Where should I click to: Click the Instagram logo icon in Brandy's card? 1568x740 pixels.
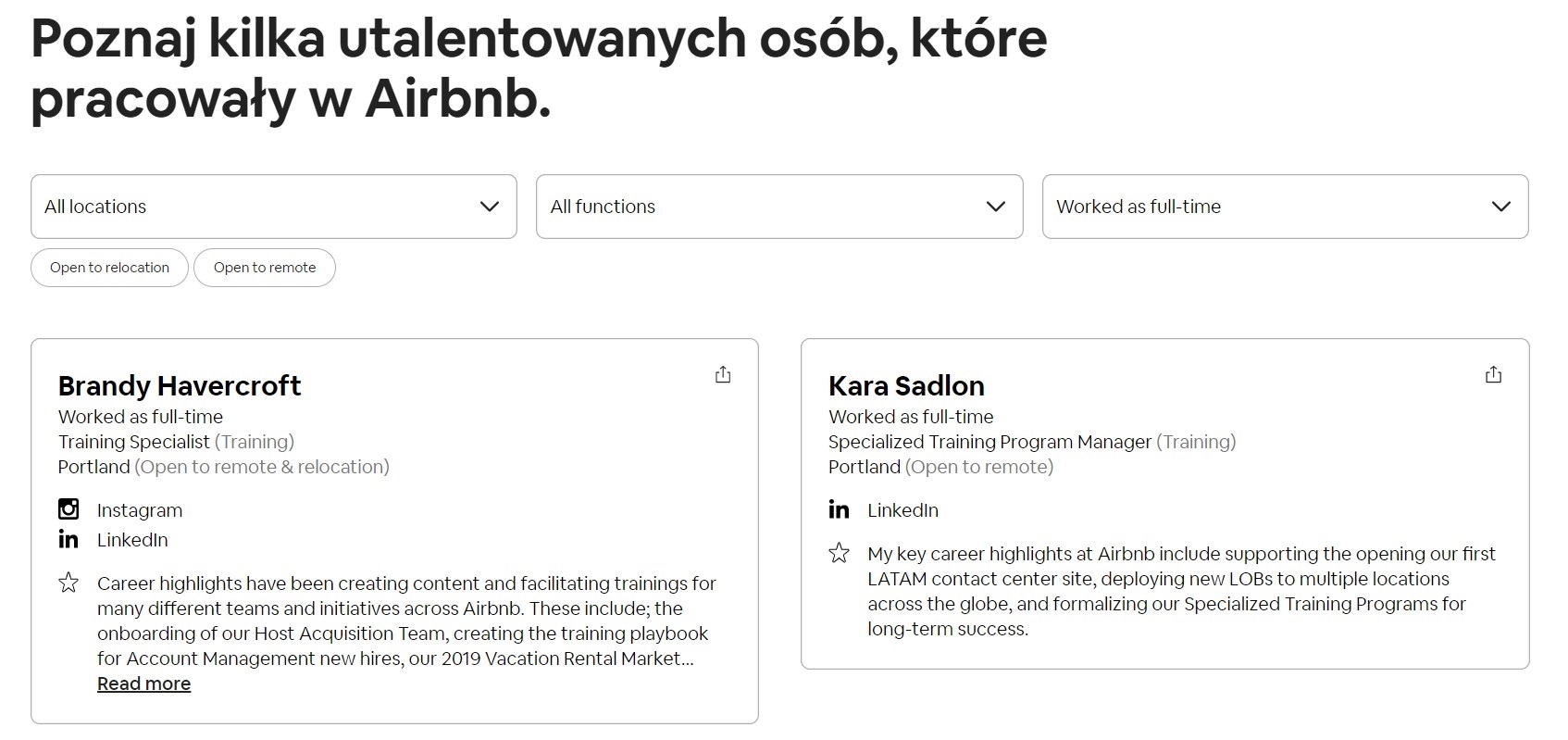[68, 509]
